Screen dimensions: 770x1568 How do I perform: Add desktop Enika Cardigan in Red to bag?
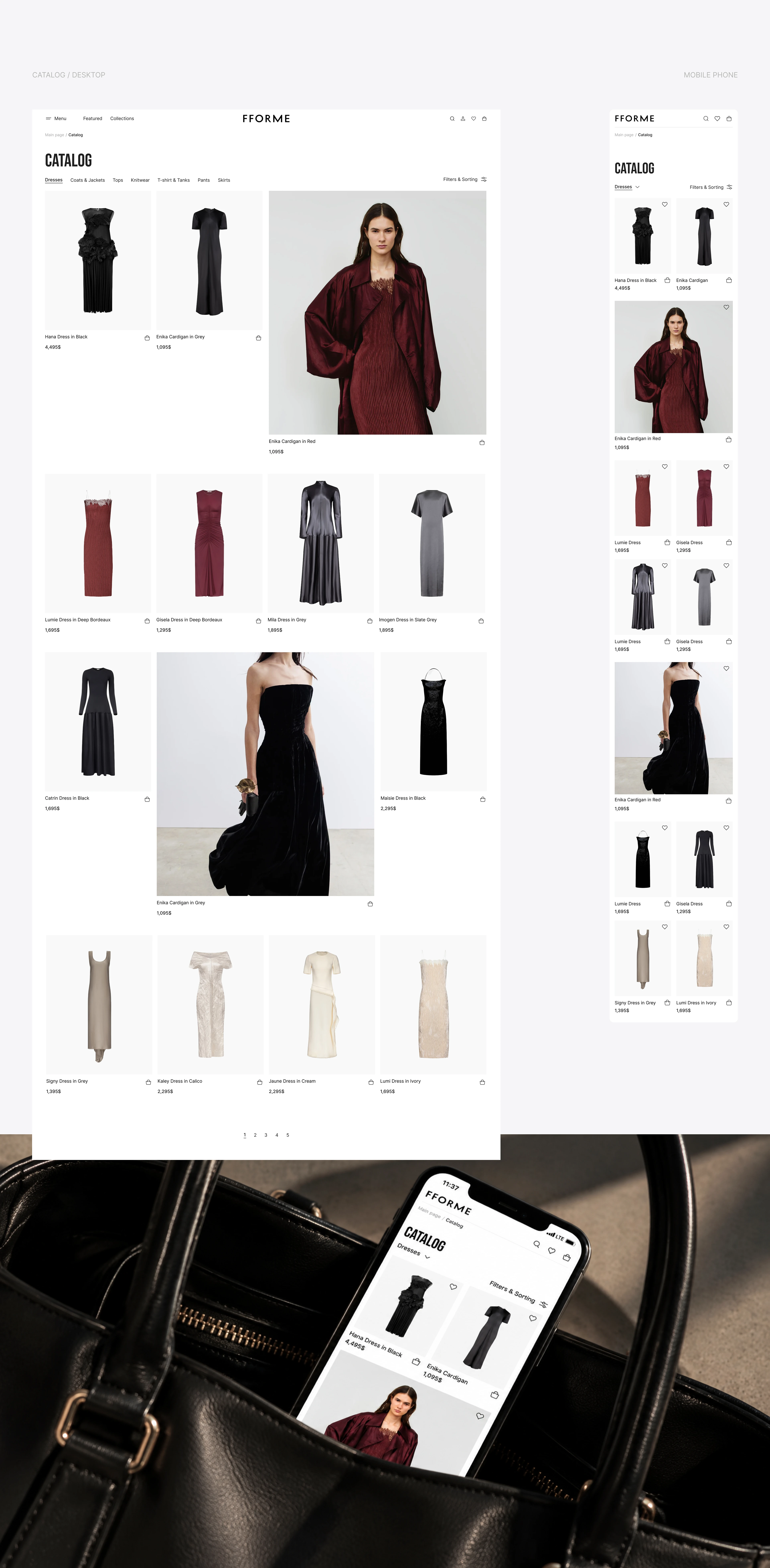click(x=482, y=443)
